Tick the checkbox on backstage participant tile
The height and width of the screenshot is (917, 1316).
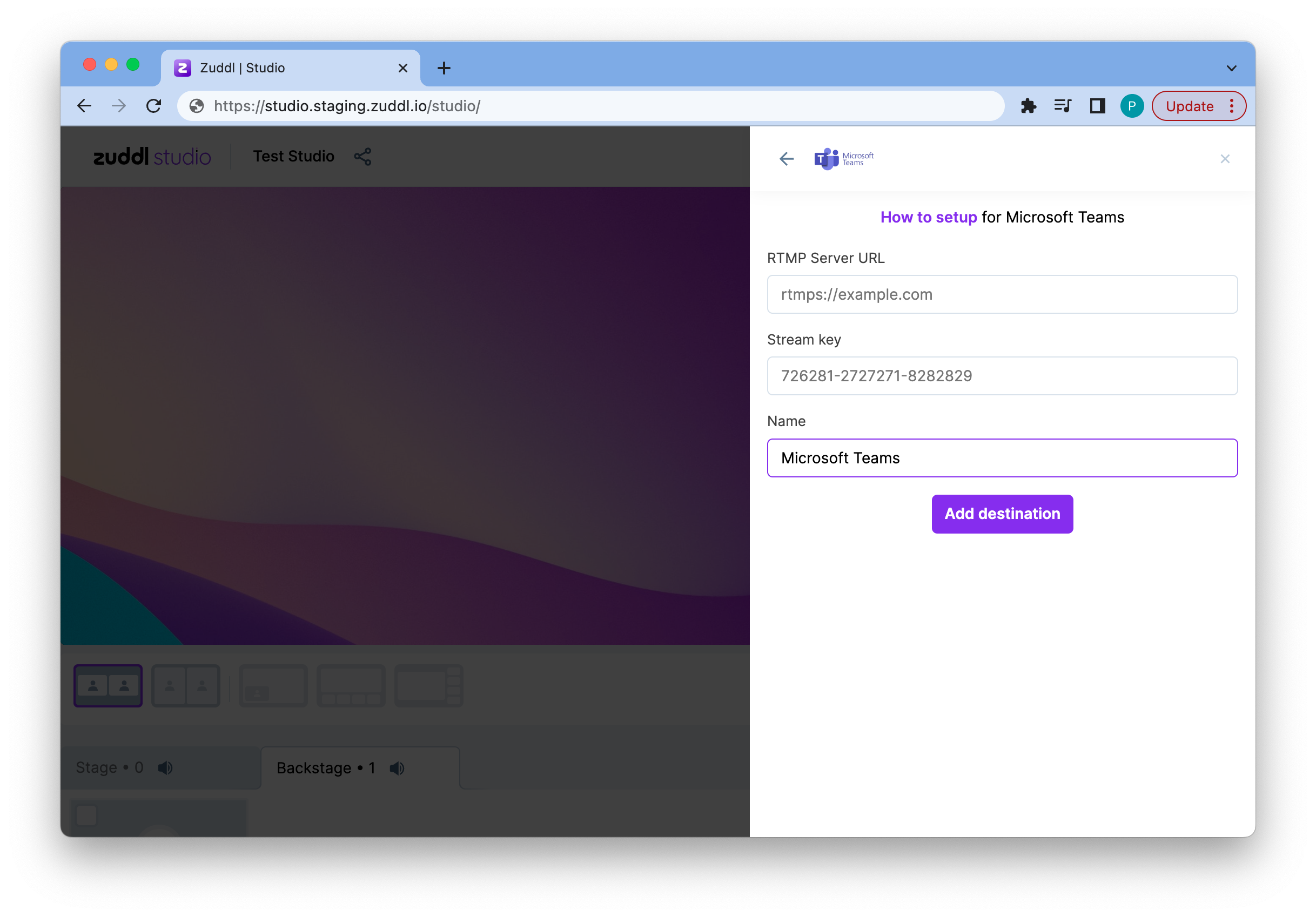coord(86,815)
